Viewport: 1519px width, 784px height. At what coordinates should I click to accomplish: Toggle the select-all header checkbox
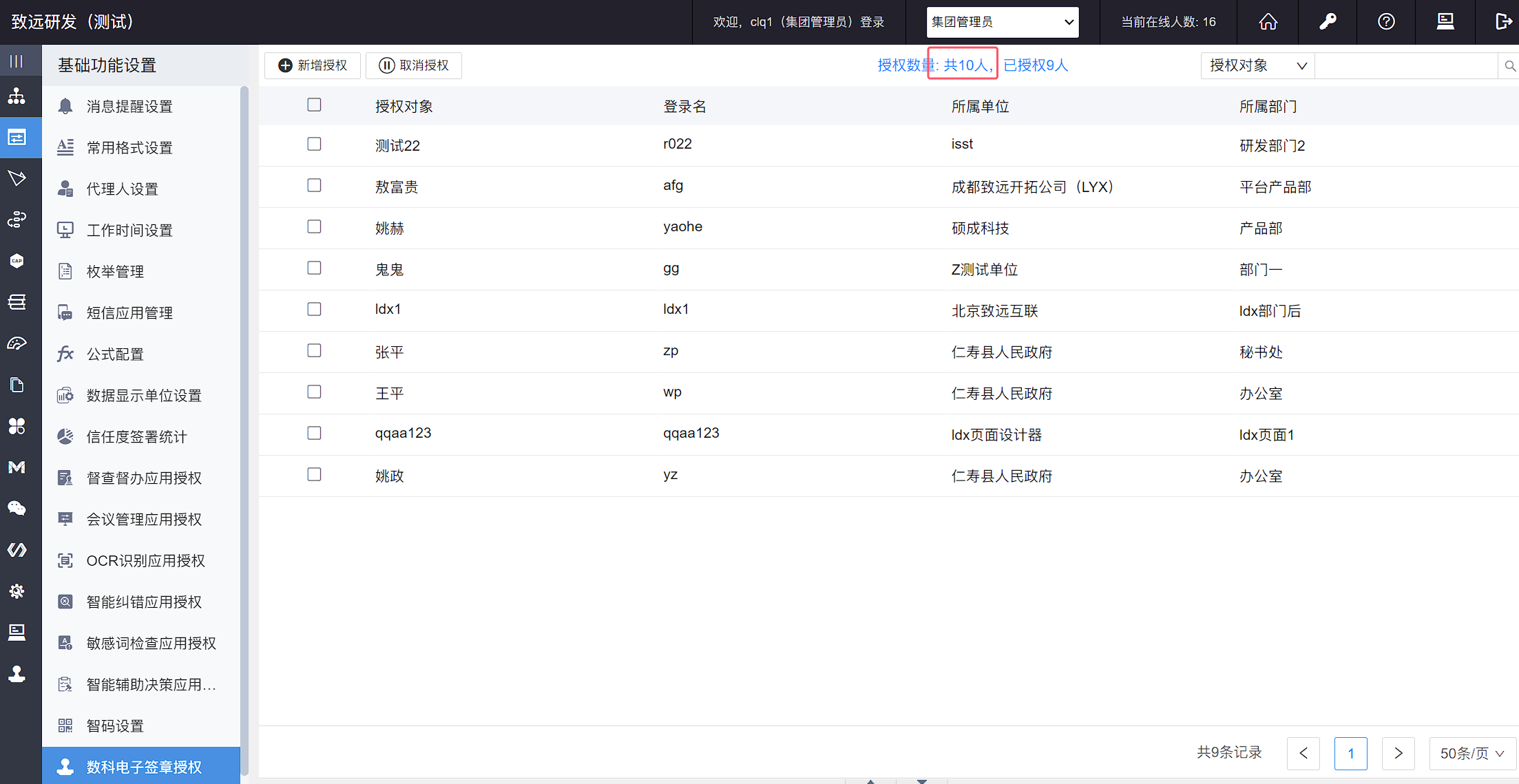[x=314, y=105]
